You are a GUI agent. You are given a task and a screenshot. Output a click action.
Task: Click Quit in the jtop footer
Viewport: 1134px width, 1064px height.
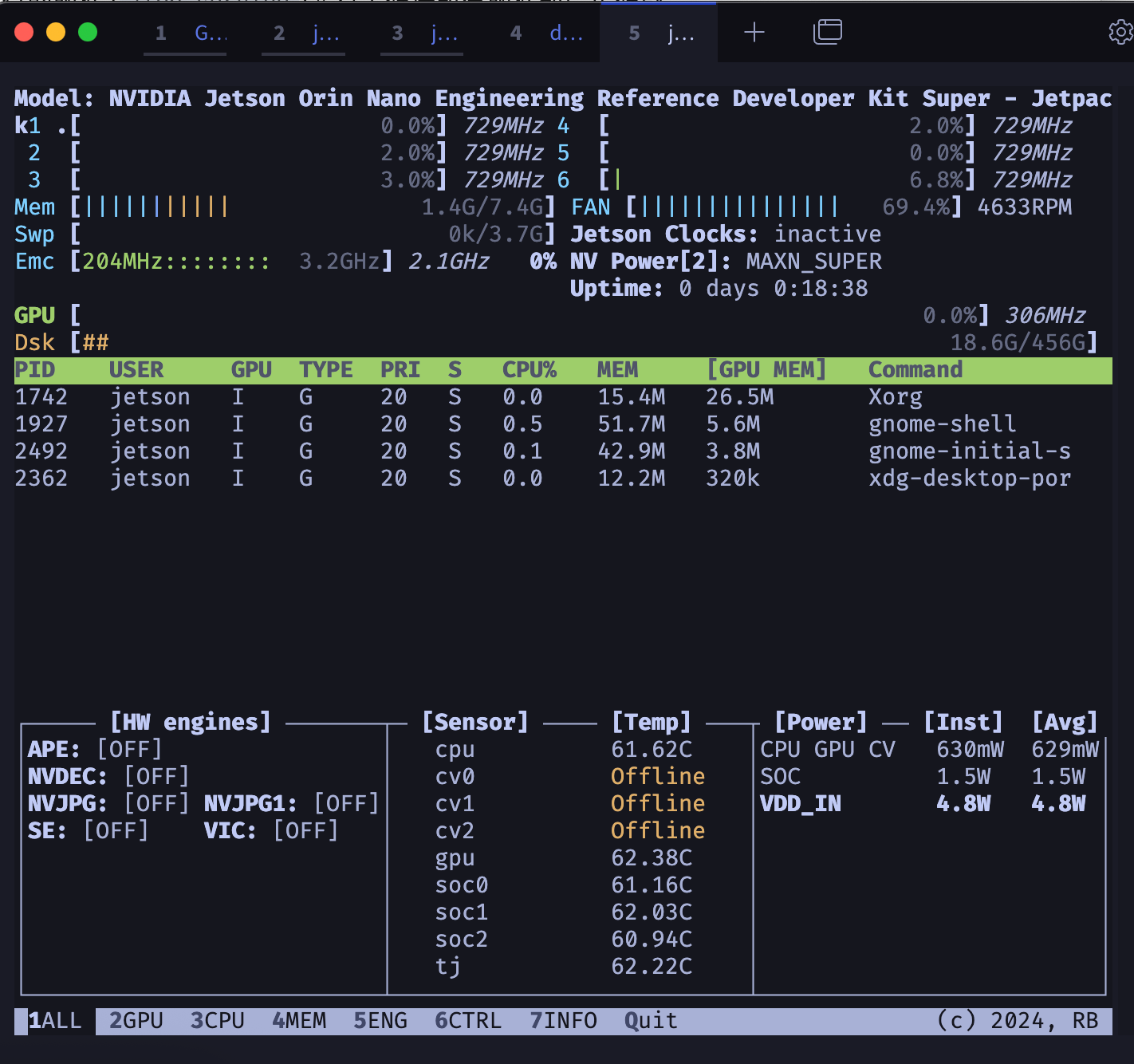coord(651,1021)
